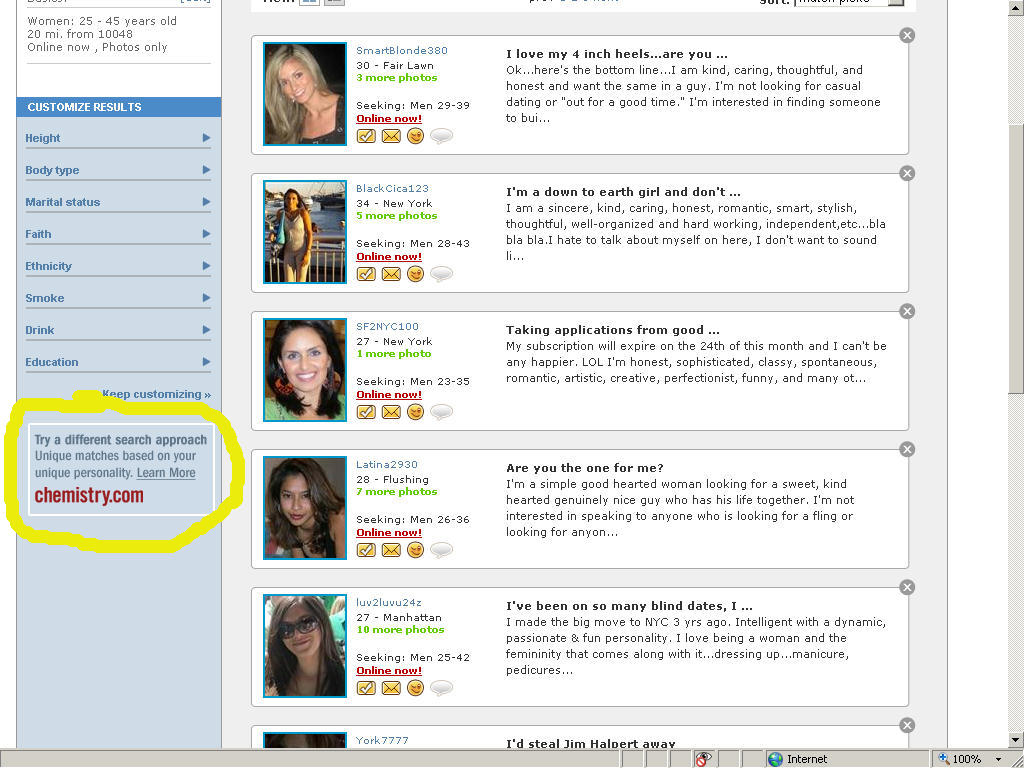Remove luv2luvu24z card via its X button
This screenshot has height=768, width=1024.
(906, 587)
